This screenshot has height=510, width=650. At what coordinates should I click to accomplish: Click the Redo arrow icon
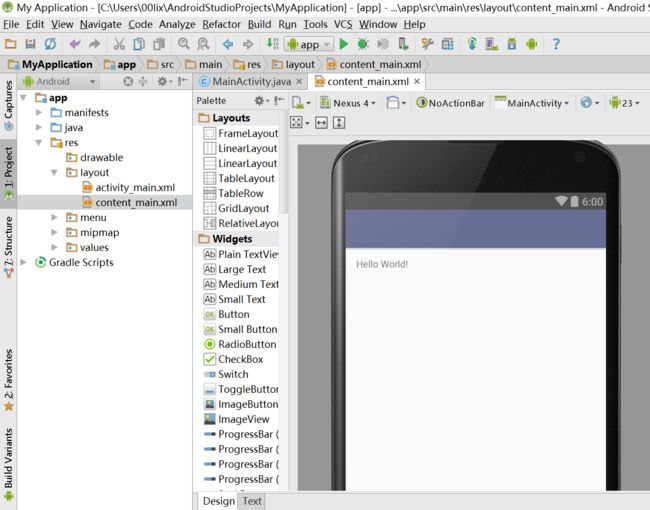[95, 44]
